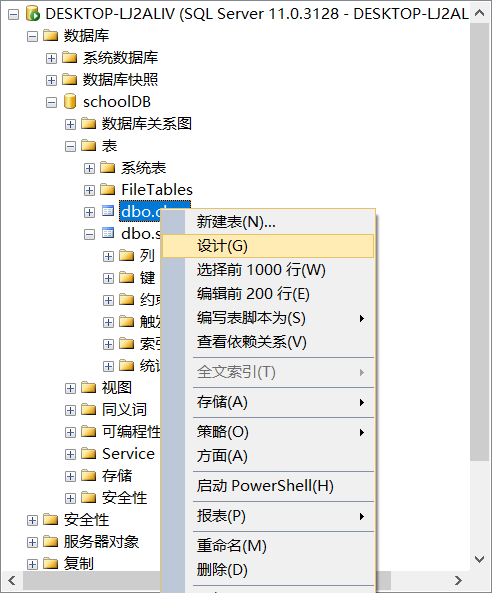The image size is (492, 593).
Task: Choose 设计(G) from context menu
Action: [x=268, y=246]
